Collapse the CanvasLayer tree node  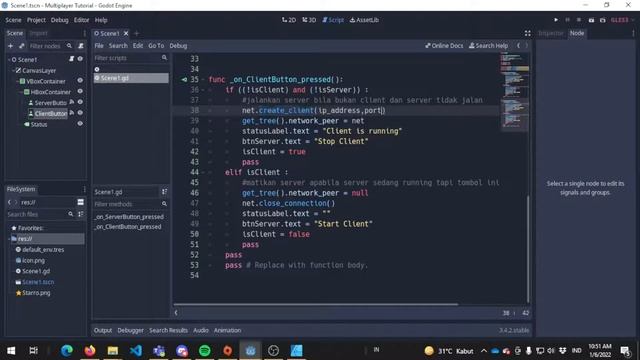click(x=13, y=70)
